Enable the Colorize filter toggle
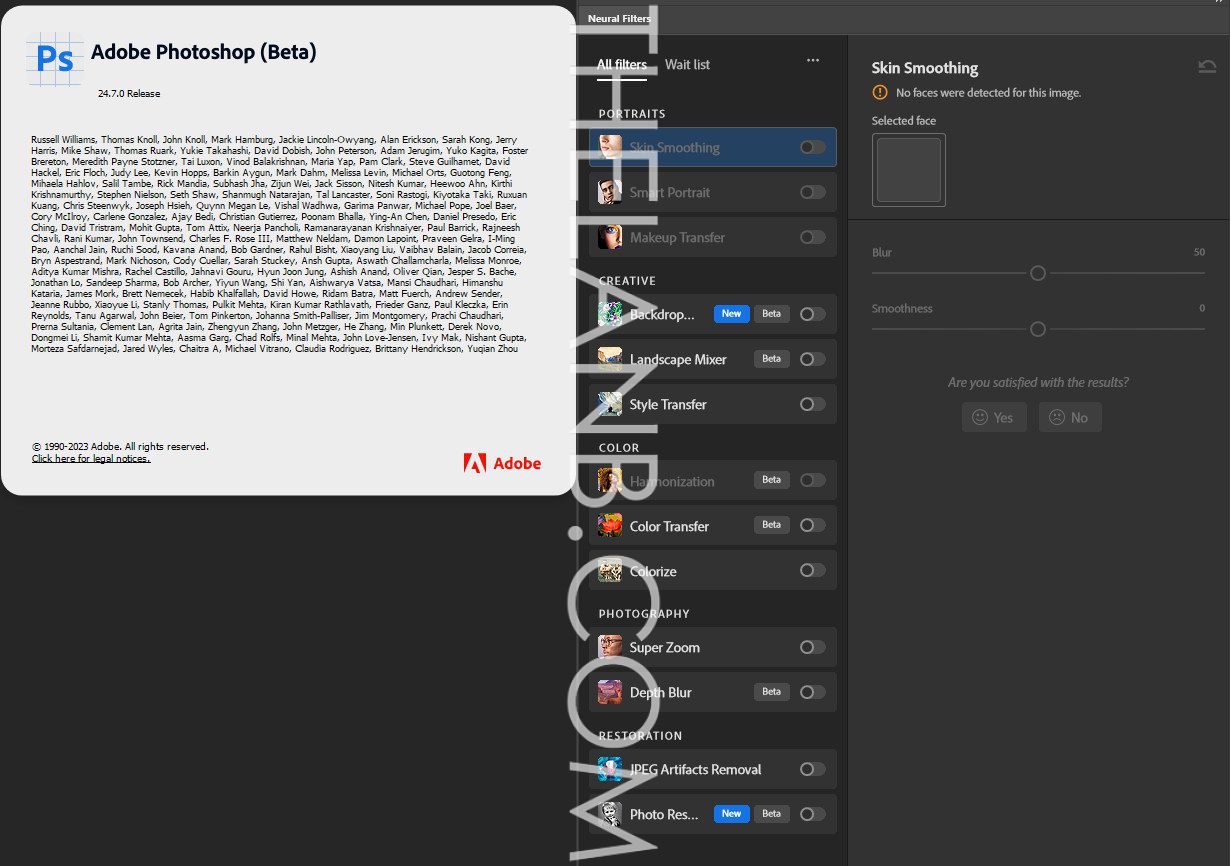Screen dimensions: 1231x866 tap(812, 570)
